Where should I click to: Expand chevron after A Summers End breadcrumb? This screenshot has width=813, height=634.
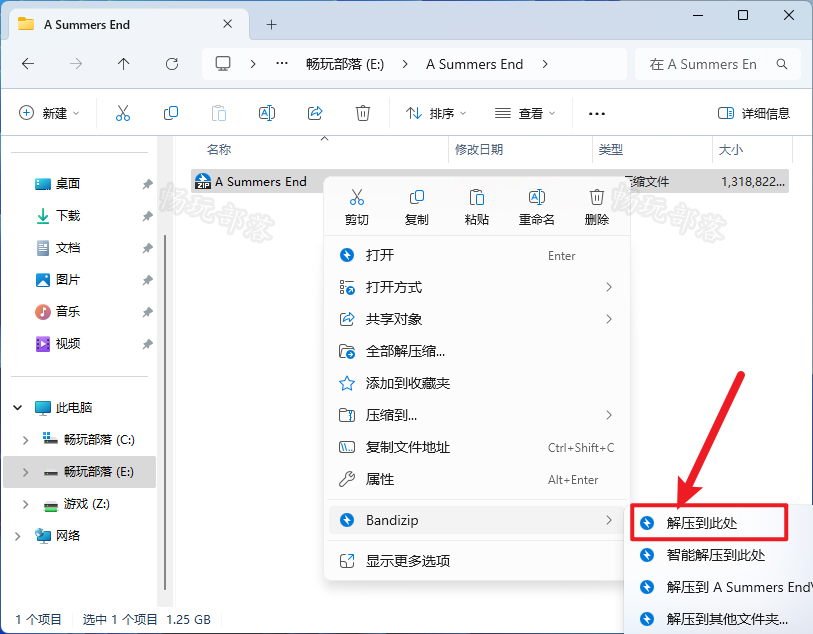[545, 64]
